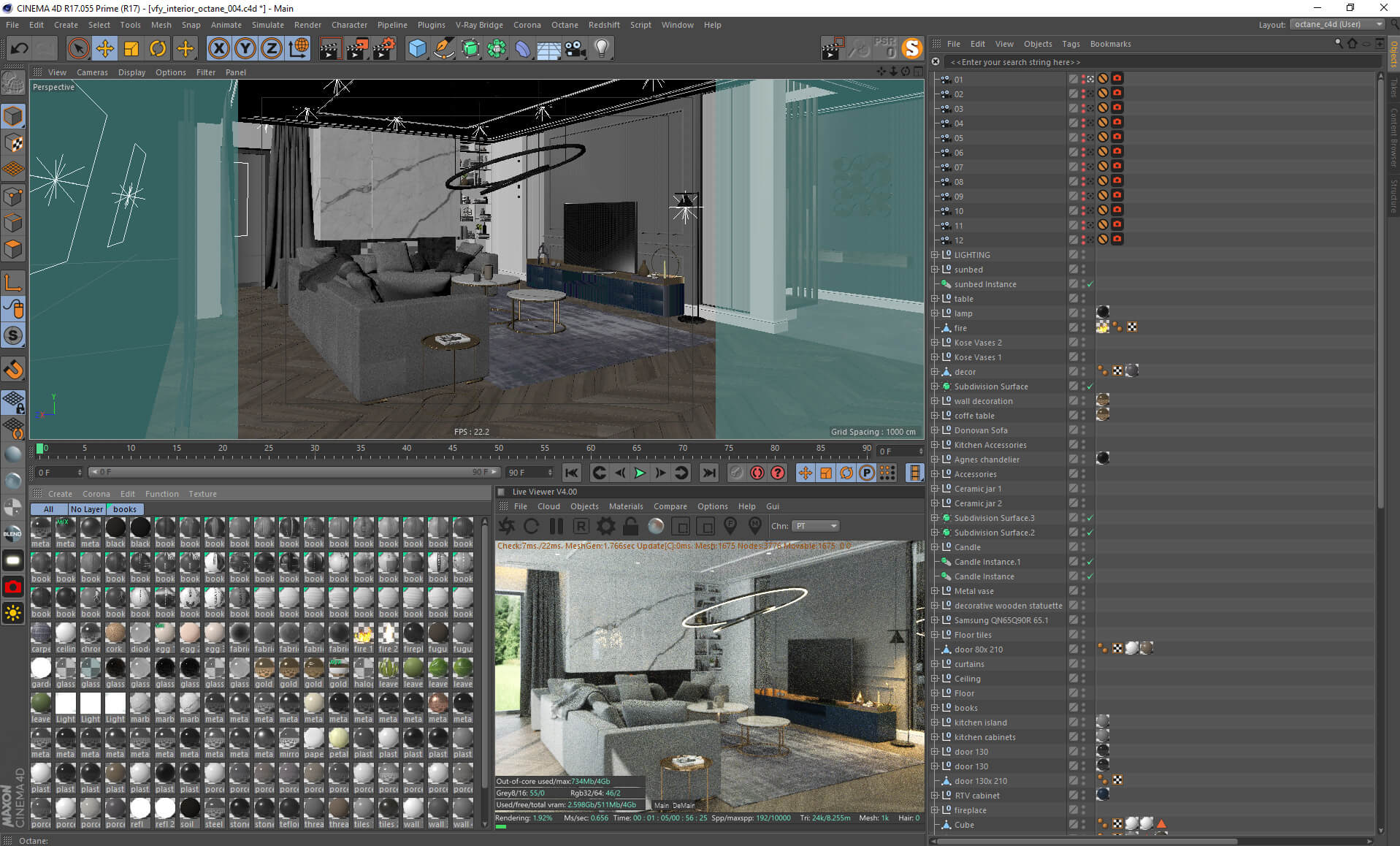The image size is (1400, 846).
Task: Add a light object from toolbar
Action: pyautogui.click(x=601, y=49)
